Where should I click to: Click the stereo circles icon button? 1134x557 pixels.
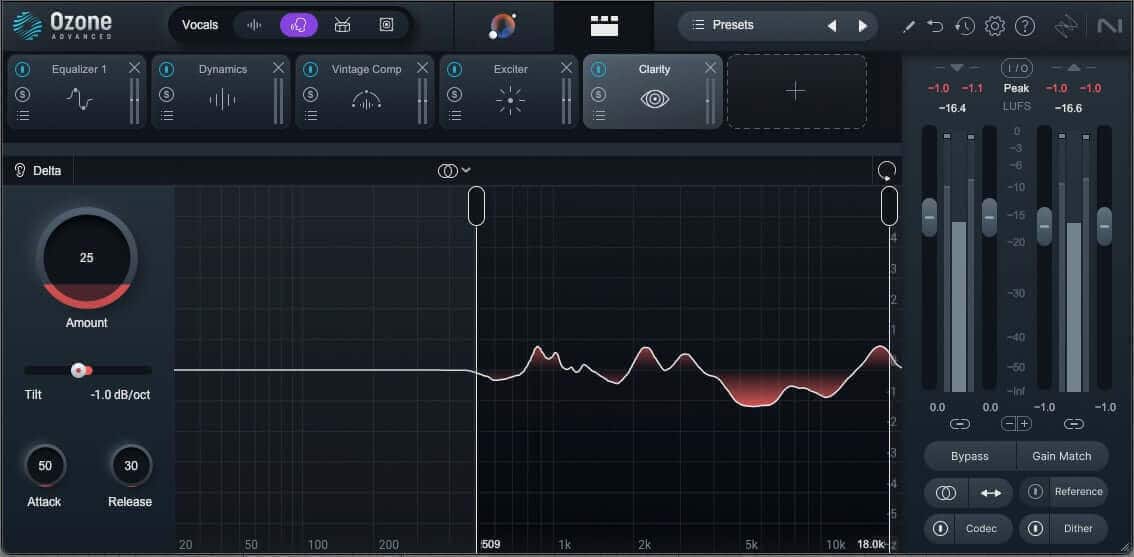[x=946, y=493]
